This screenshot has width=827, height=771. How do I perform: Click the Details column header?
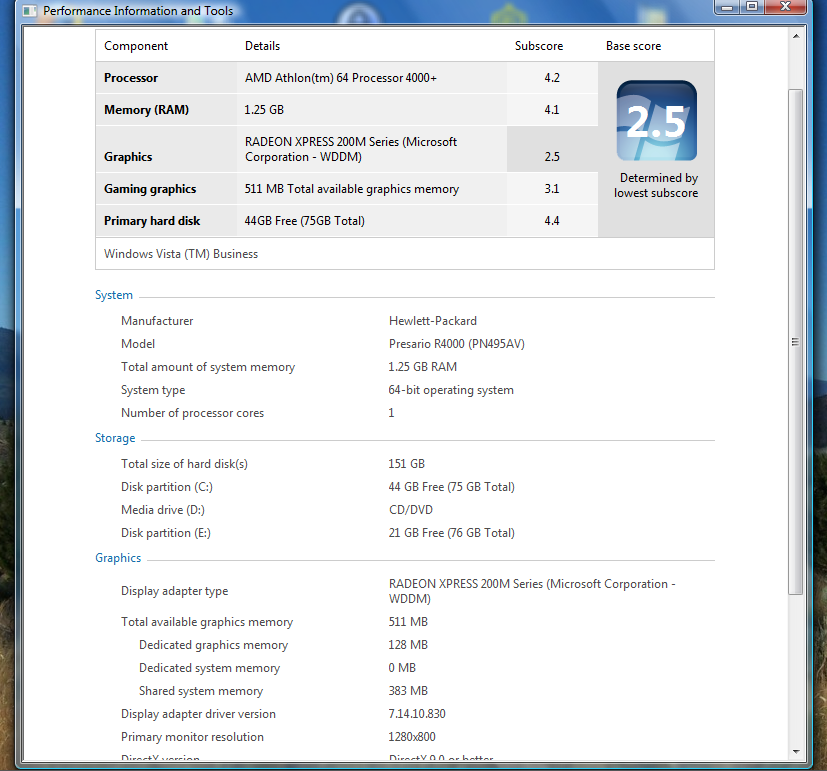262,46
